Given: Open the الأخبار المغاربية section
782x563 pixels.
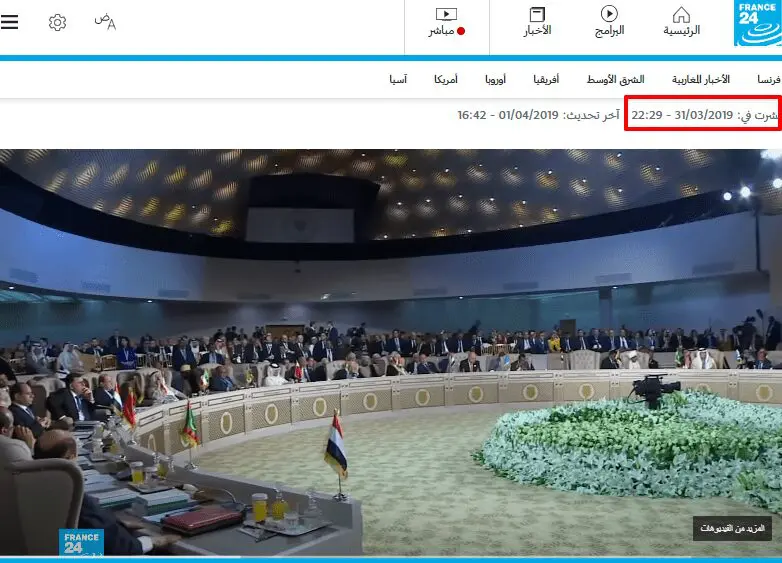Looking at the screenshot, I should click(x=701, y=79).
